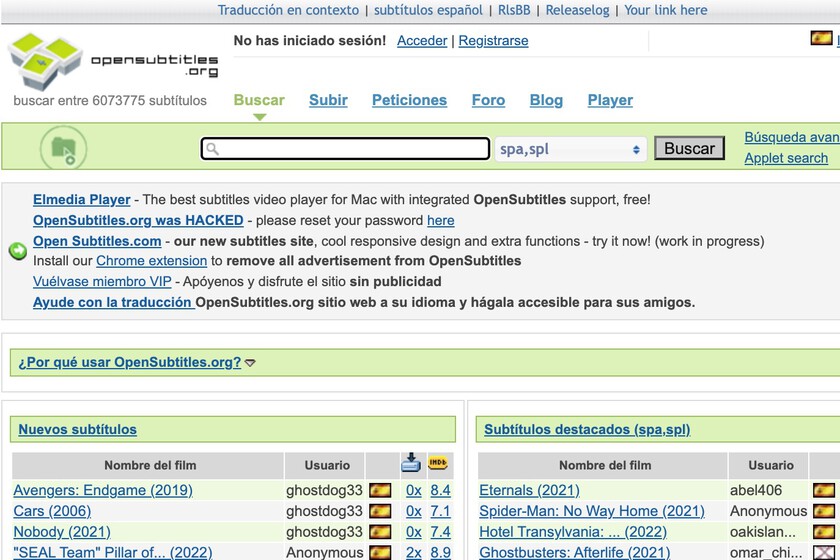Click the 2x download count for SEAL Team
Image resolution: width=840 pixels, height=560 pixels.
[414, 552]
